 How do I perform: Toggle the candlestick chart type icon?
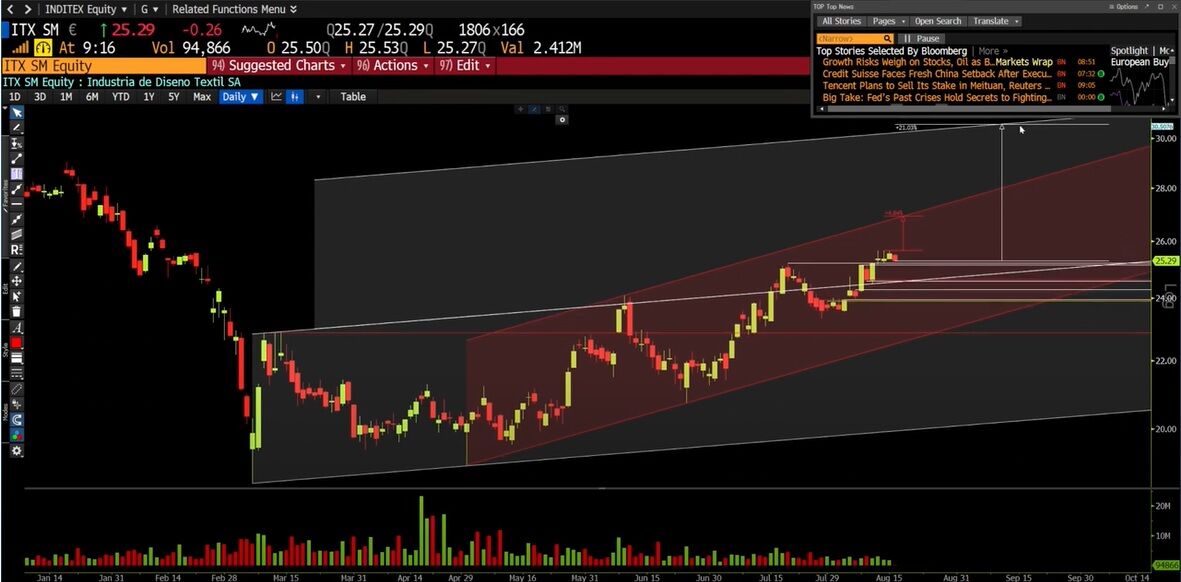coord(296,96)
